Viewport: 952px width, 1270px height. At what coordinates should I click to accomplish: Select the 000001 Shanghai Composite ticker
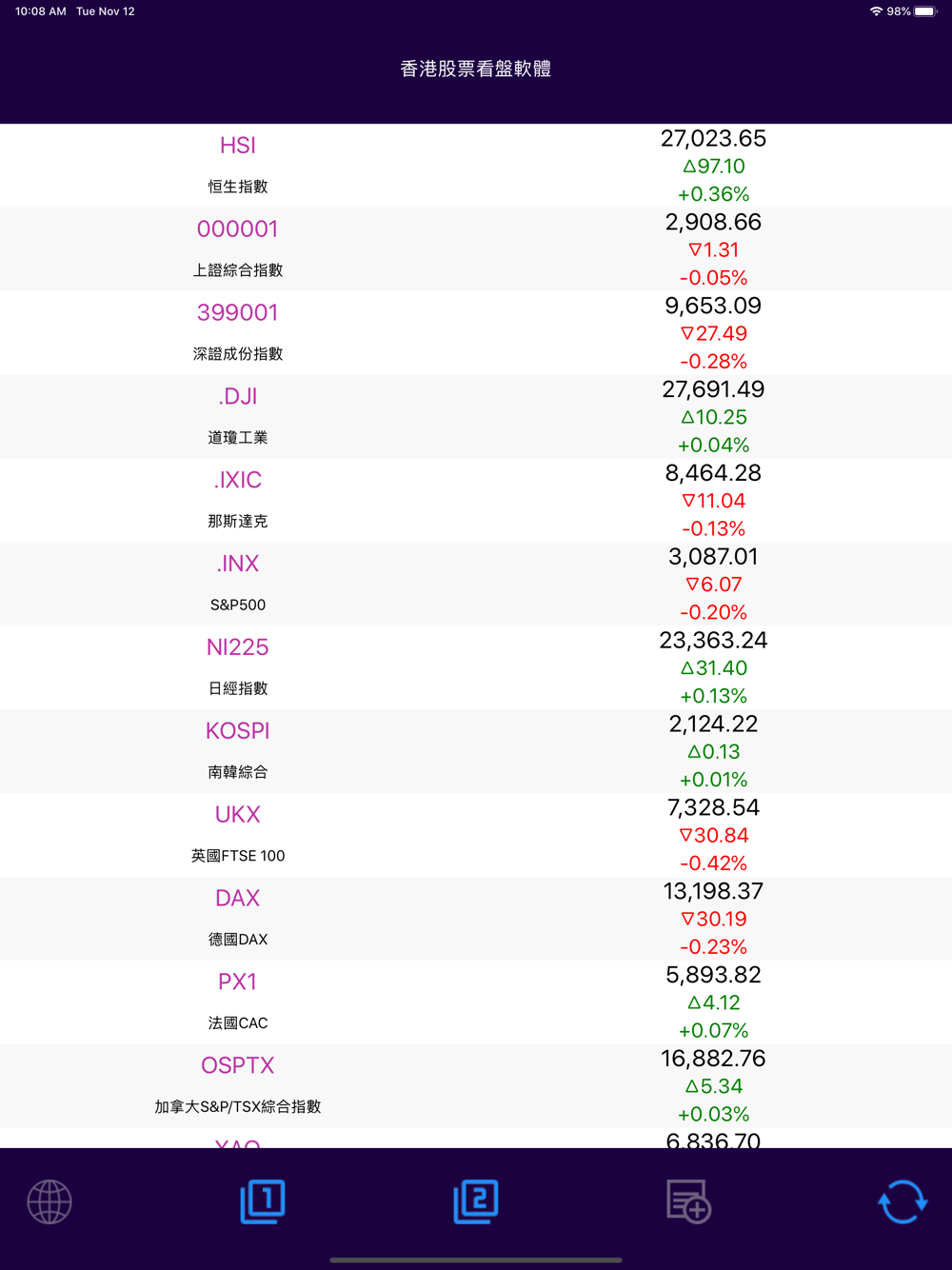coord(238,228)
